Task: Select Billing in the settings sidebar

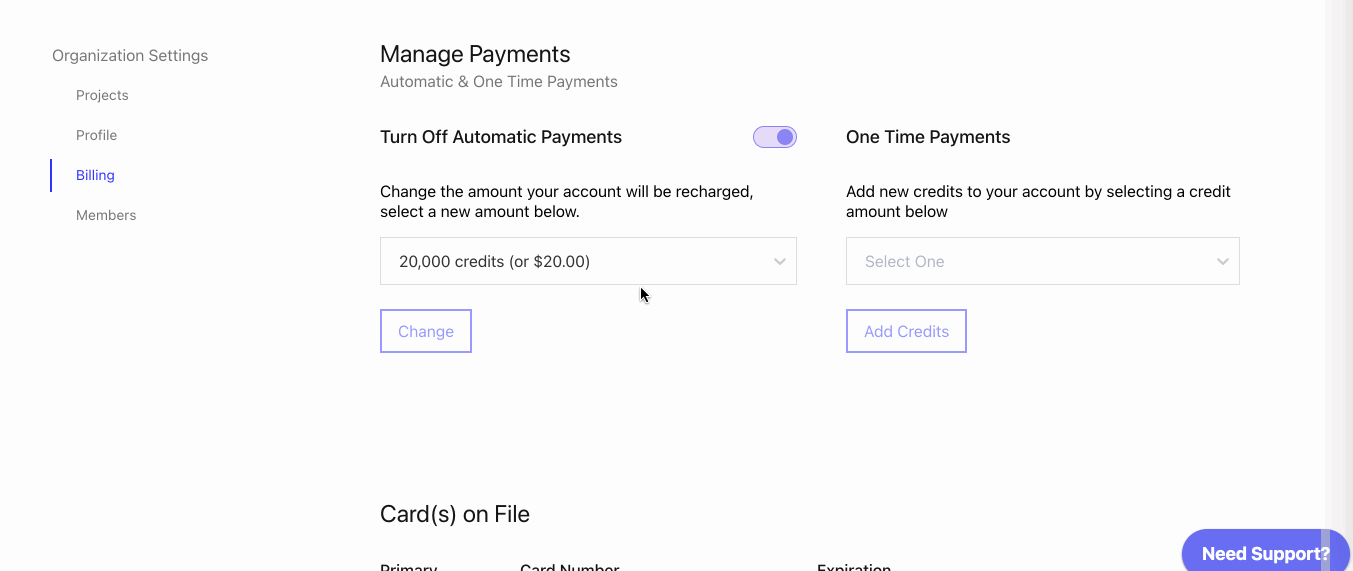Action: point(95,175)
